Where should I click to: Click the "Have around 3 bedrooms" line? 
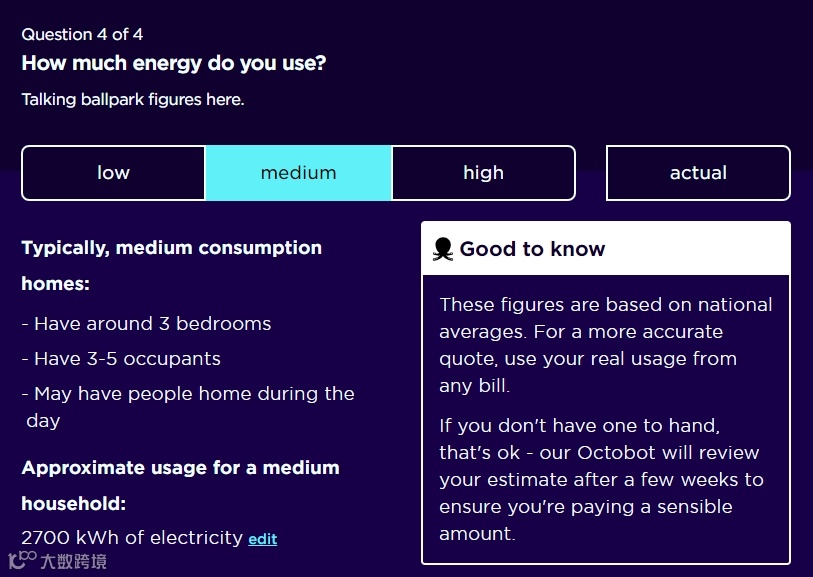[x=146, y=324]
